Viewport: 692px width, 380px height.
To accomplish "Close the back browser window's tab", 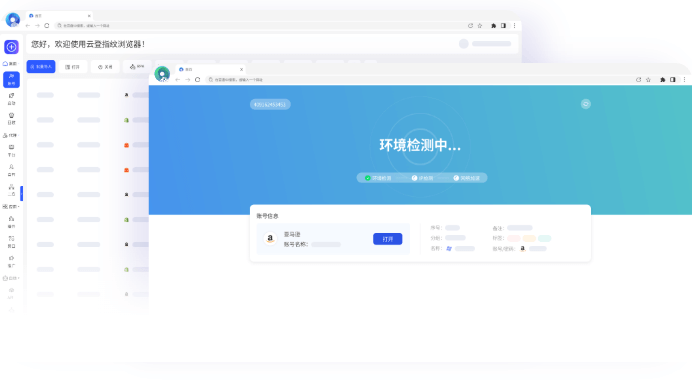I will click(89, 15).
